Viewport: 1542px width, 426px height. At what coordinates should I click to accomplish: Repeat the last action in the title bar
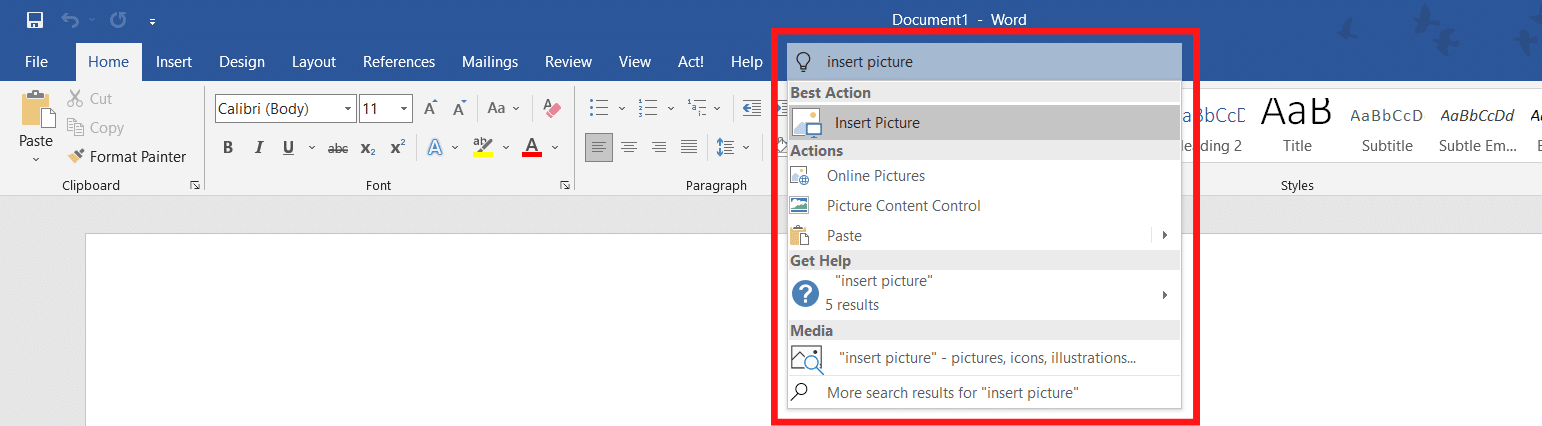[x=118, y=20]
